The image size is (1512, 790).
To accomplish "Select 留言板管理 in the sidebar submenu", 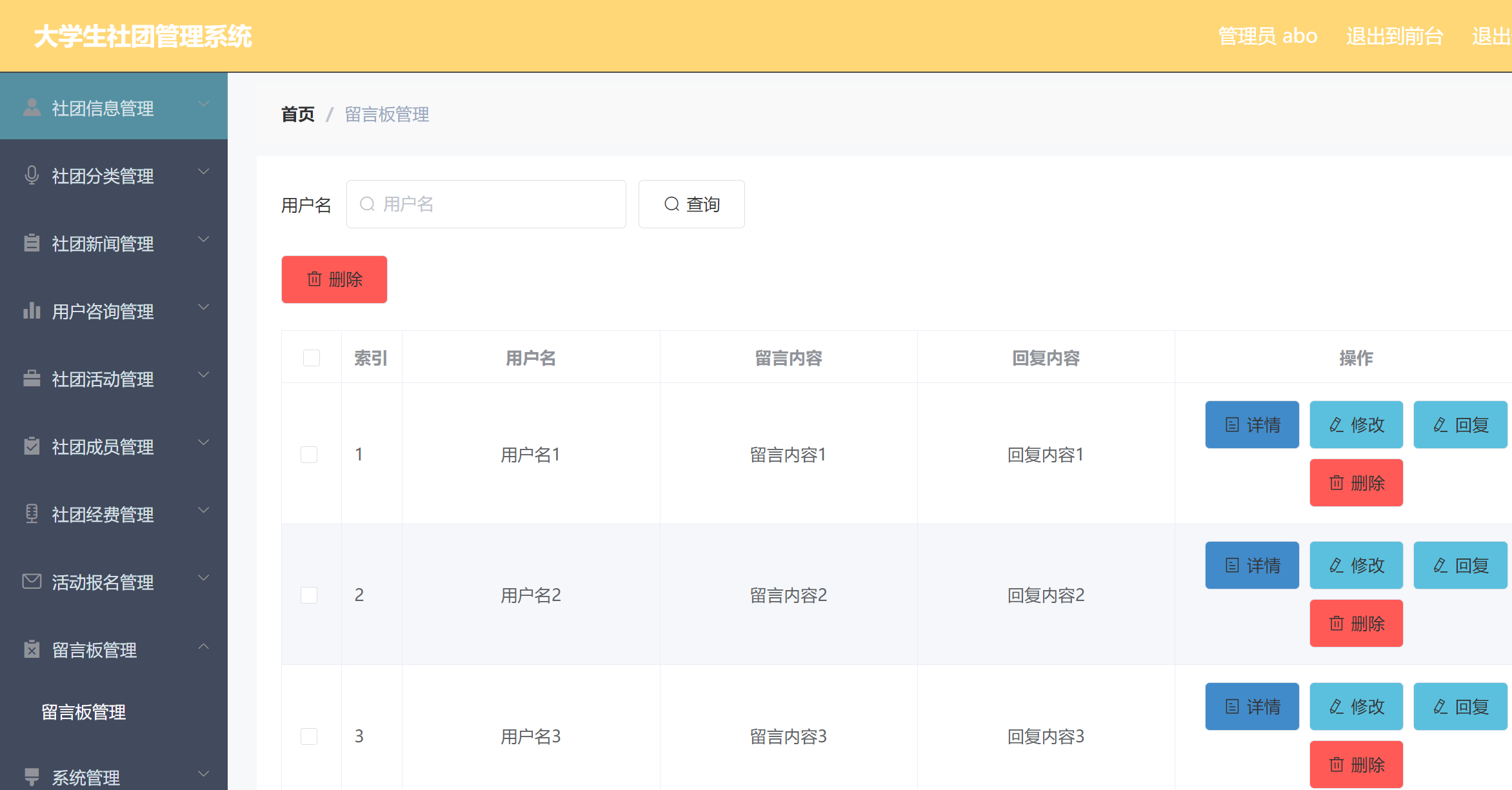I will [83, 712].
